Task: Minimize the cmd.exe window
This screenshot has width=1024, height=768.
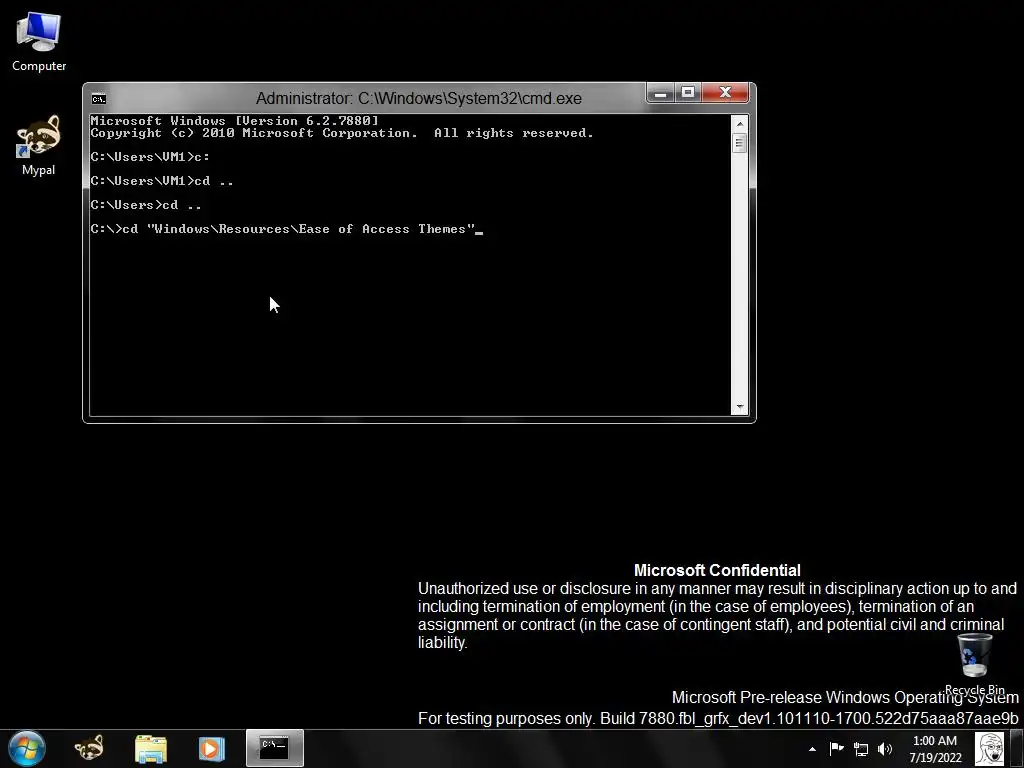Action: click(660, 93)
